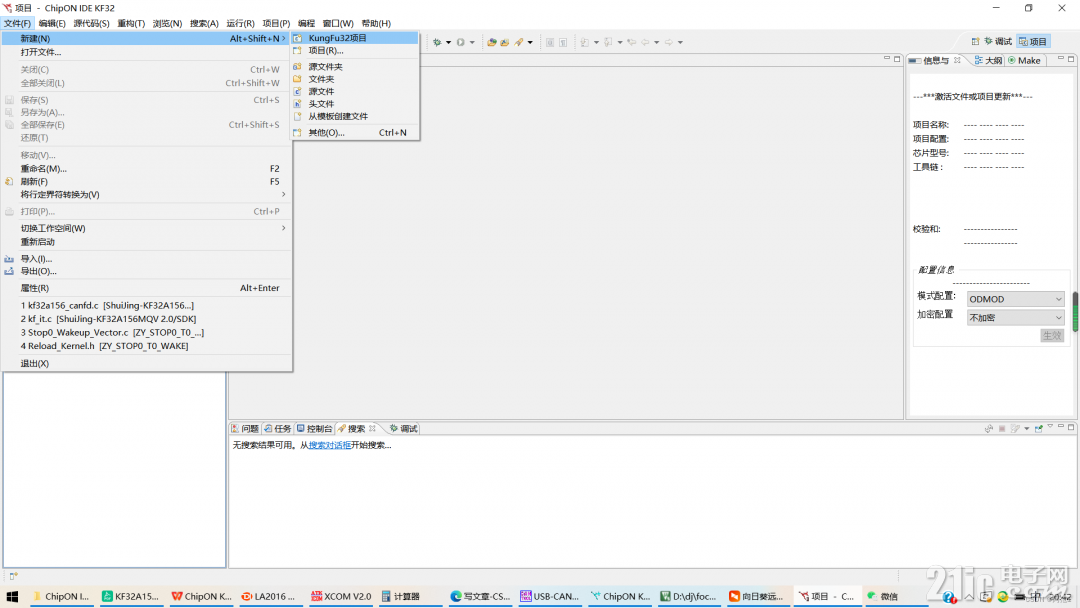Image resolution: width=1080 pixels, height=608 pixels.
Task: Open the 编程 menu
Action: 307,23
